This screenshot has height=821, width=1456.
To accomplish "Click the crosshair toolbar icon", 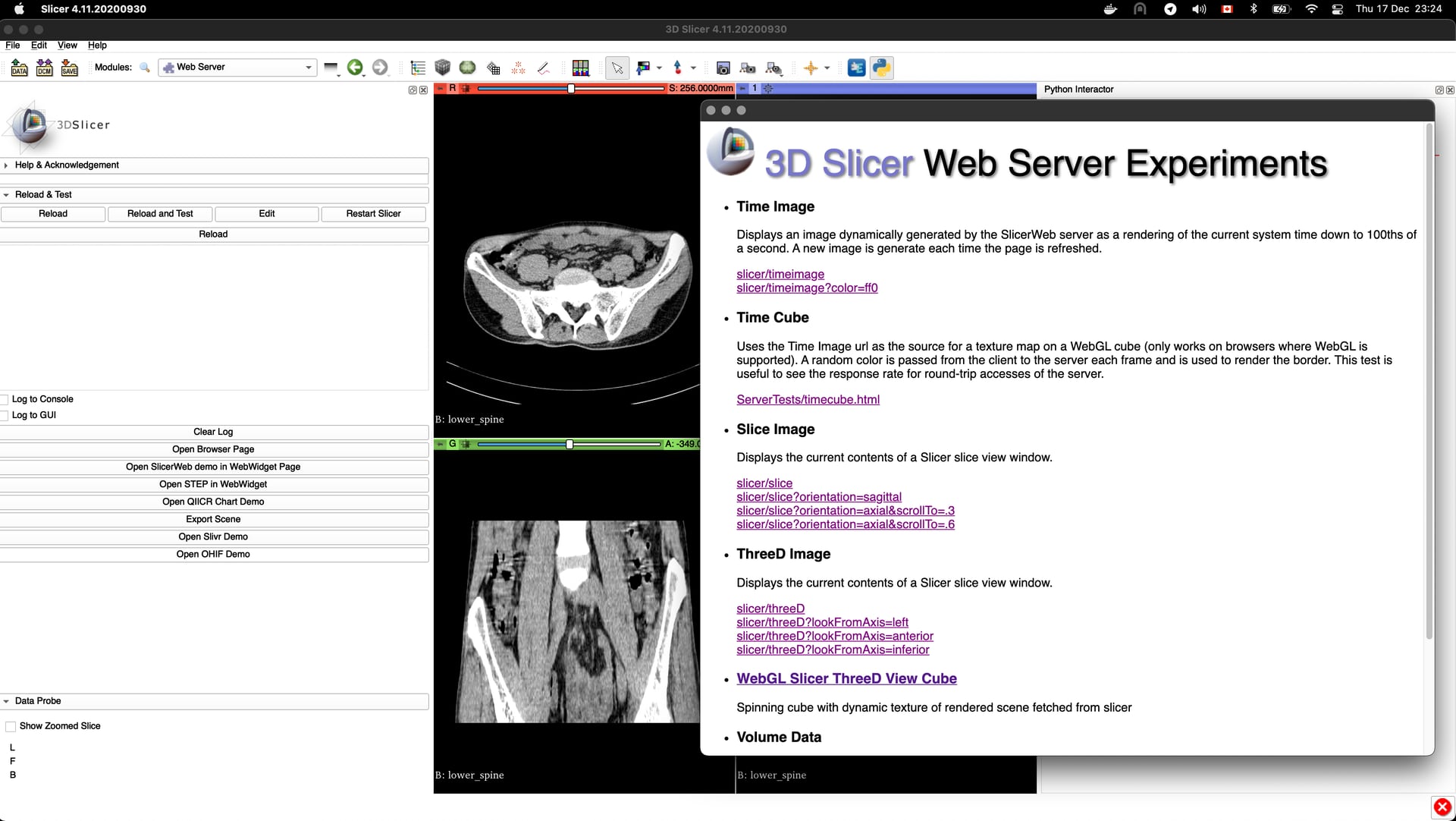I will [812, 68].
